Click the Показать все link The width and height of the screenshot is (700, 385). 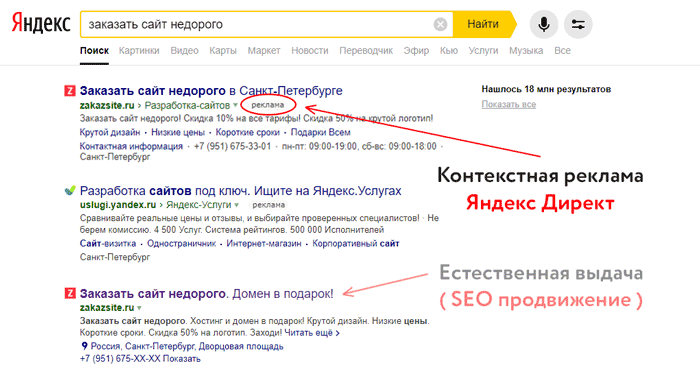[x=508, y=104]
